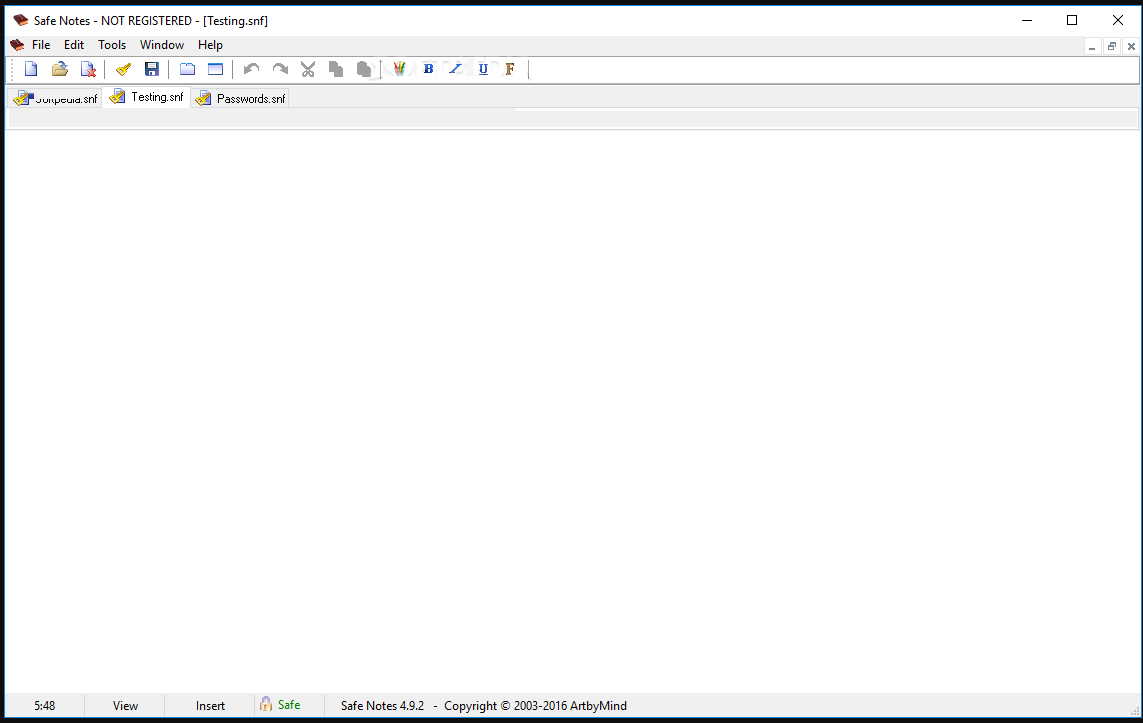Save the file with floppy disk icon
1143x723 pixels.
152,69
